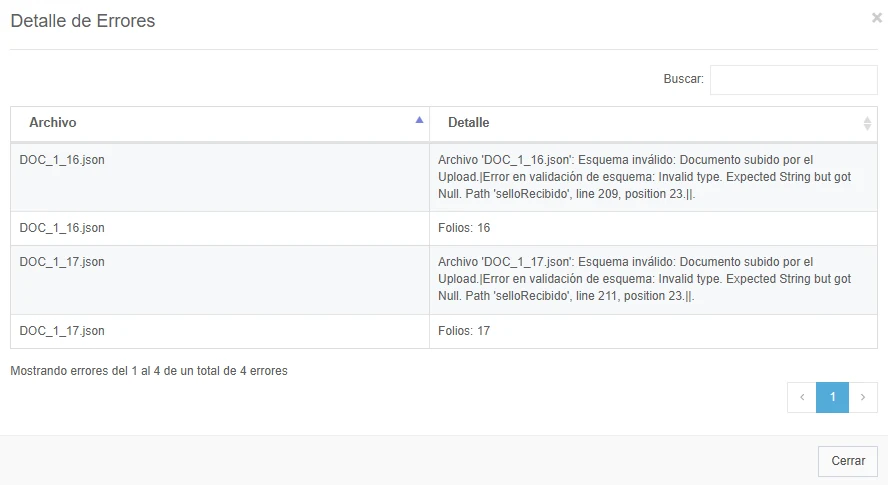Go to next page chevron
The width and height of the screenshot is (888, 485).
pyautogui.click(x=863, y=397)
